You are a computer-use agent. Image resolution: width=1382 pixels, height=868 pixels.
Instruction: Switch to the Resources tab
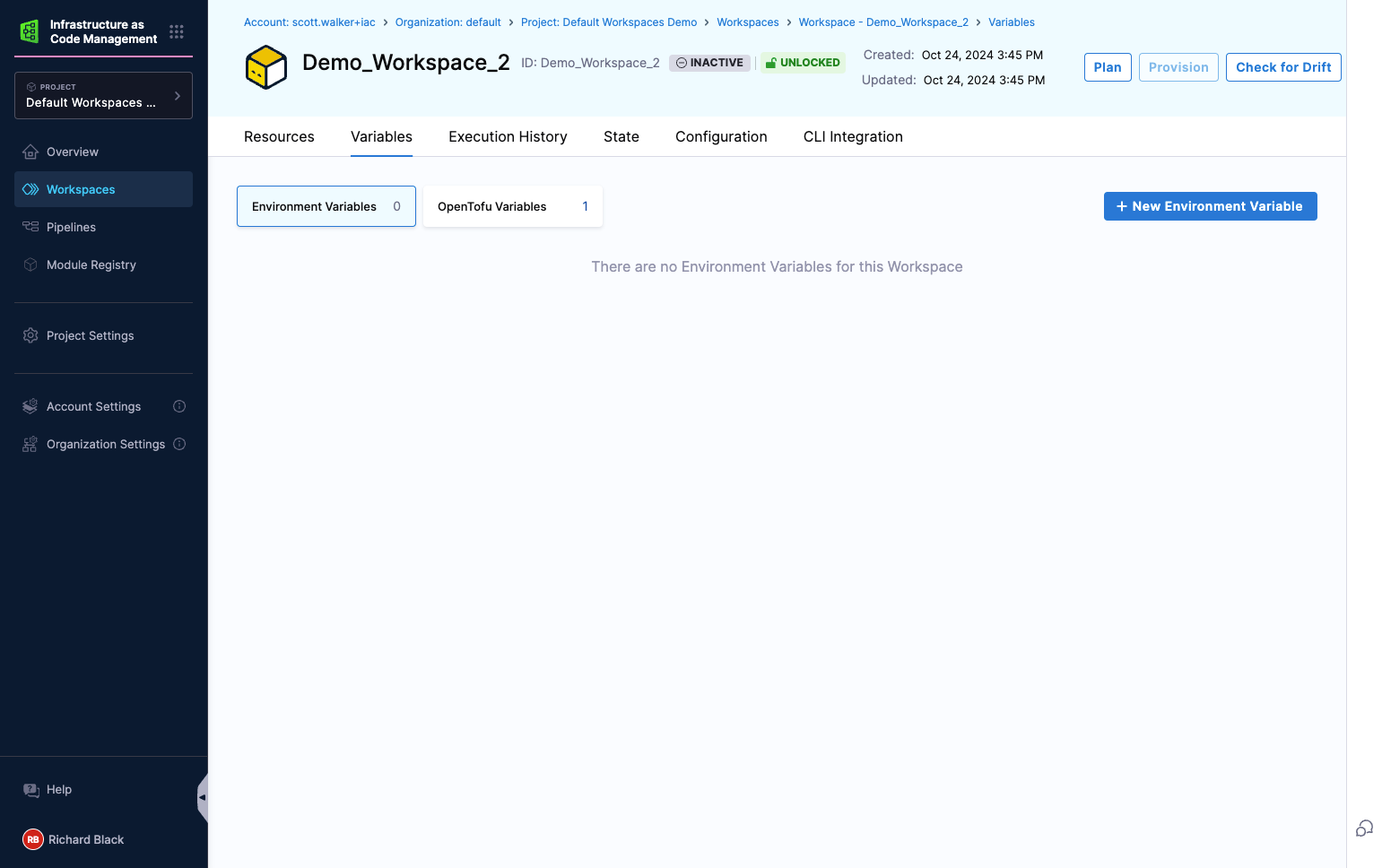coord(279,137)
